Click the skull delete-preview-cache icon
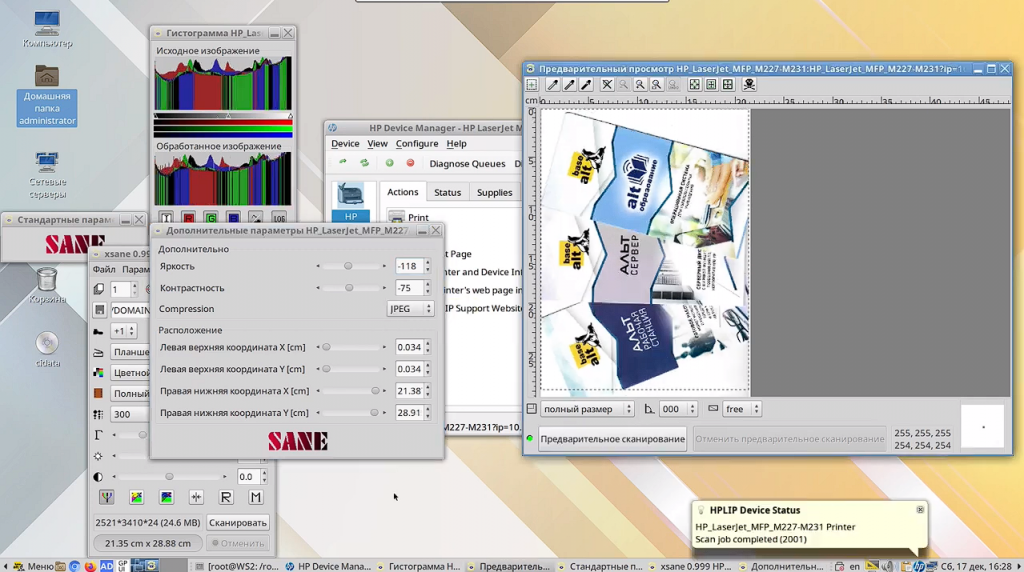The height and width of the screenshot is (572, 1024). pyautogui.click(x=749, y=85)
